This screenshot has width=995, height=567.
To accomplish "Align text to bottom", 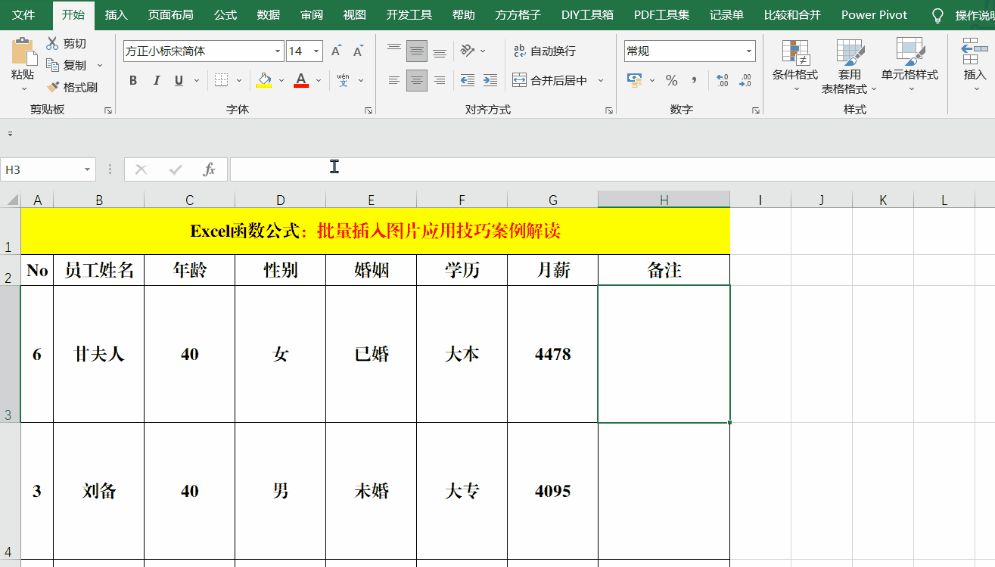I will tap(439, 51).
